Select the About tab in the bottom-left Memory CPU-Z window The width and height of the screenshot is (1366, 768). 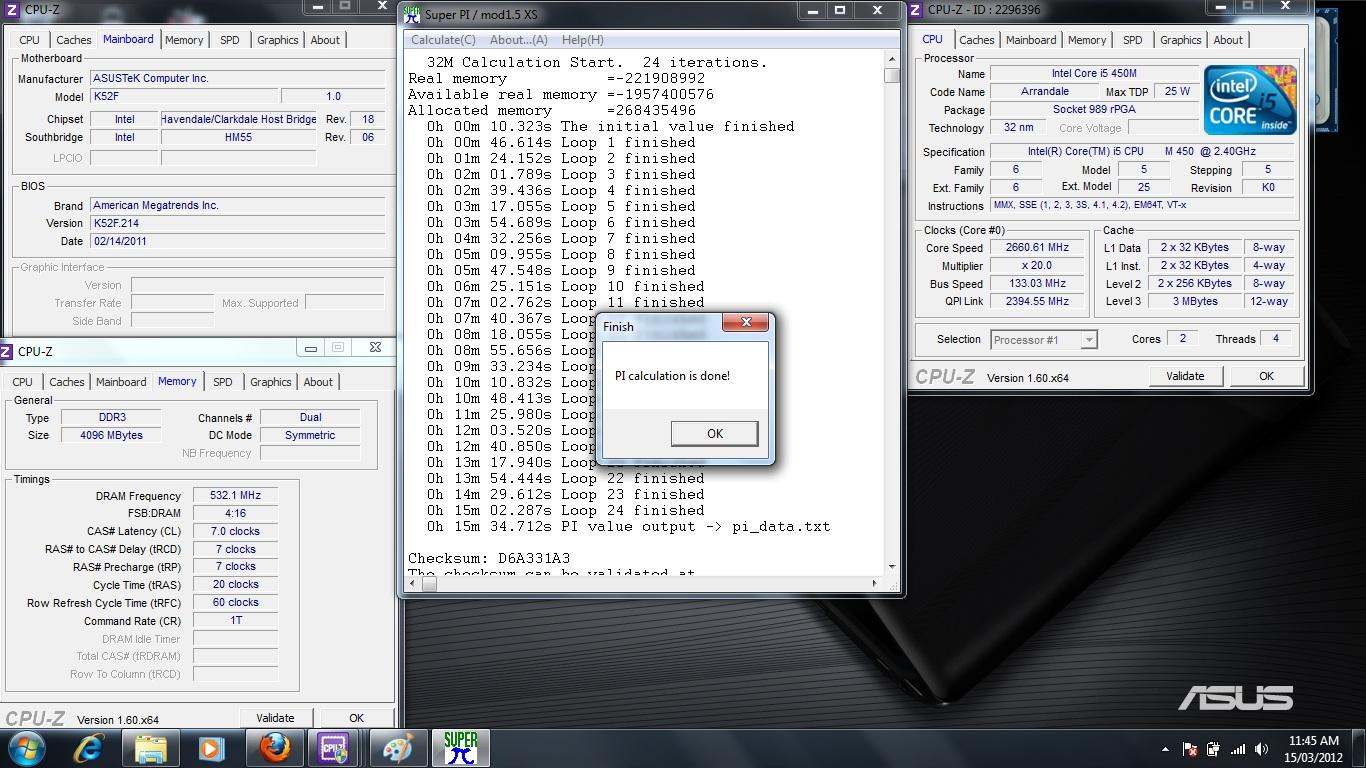(x=318, y=382)
